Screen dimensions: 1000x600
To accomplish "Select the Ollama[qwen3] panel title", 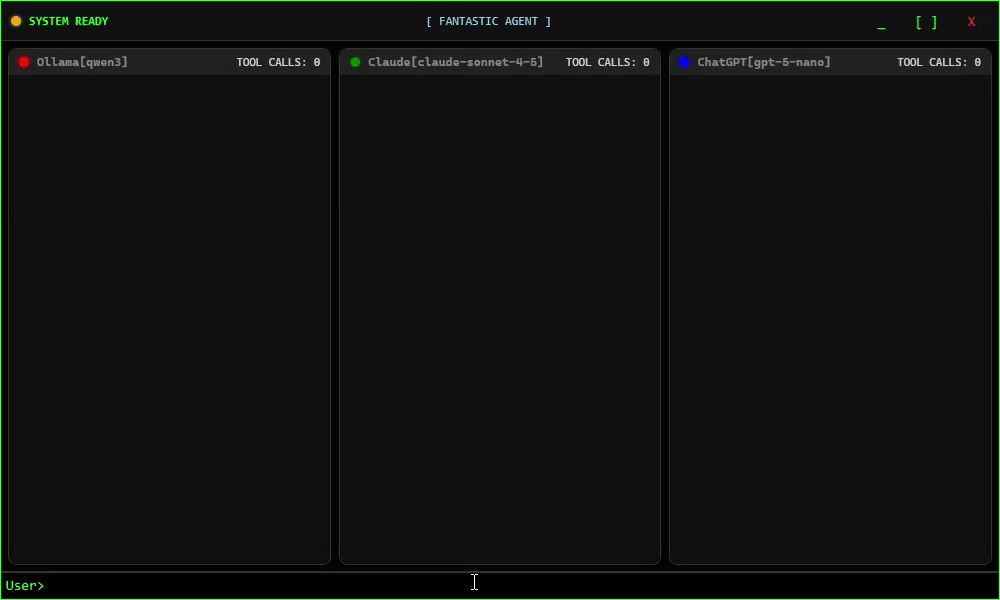I will (x=82, y=62).
